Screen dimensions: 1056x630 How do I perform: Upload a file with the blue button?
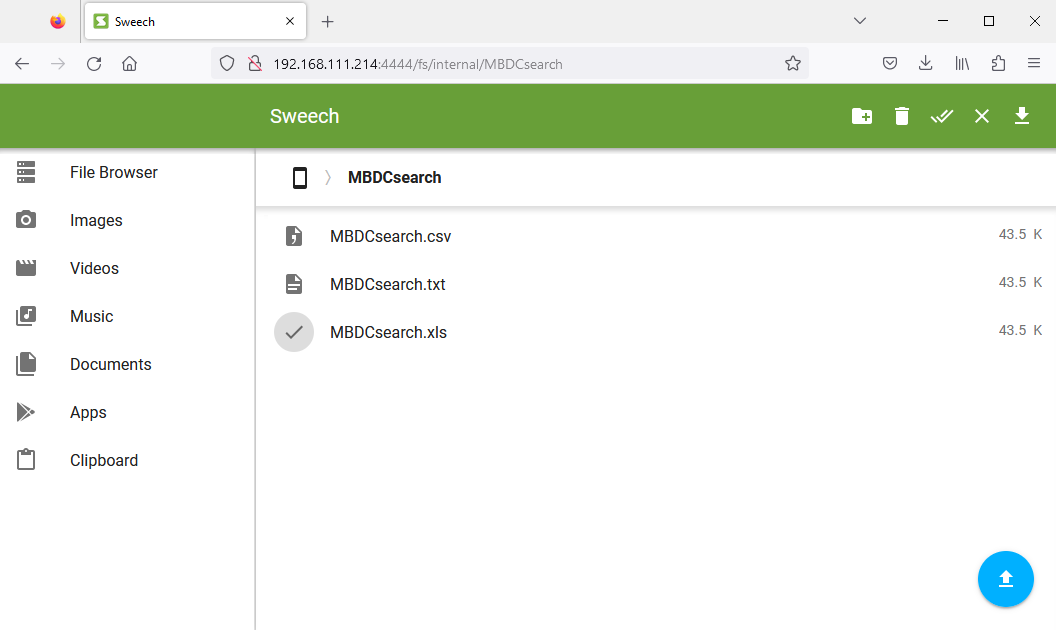tap(1005, 579)
